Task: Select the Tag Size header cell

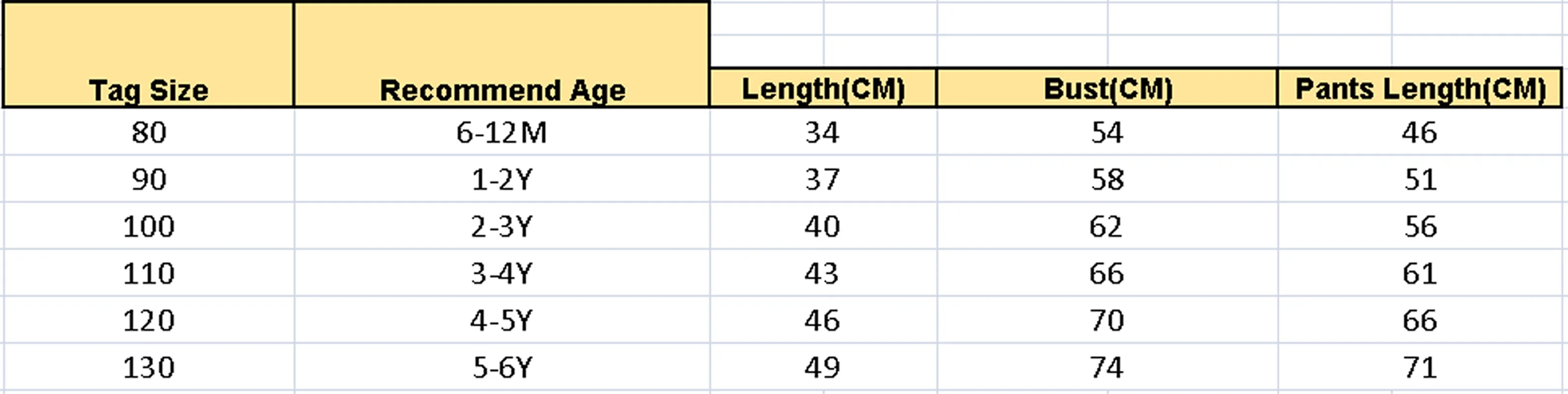Action: (148, 55)
